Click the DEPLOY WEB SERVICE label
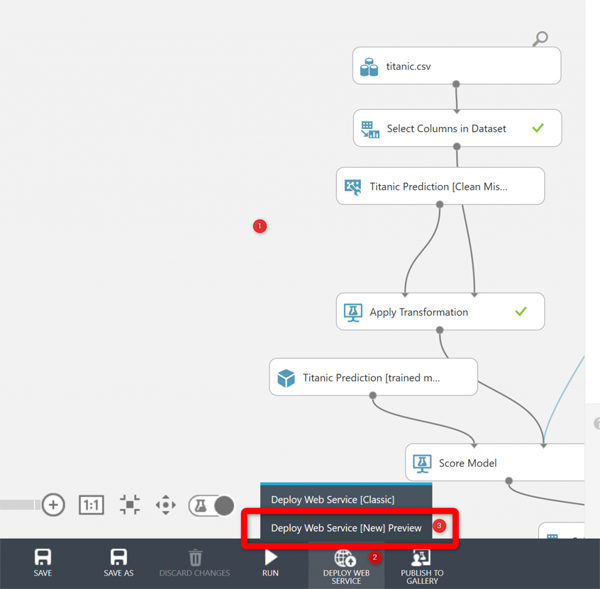This screenshot has width=600, height=589. point(346,577)
